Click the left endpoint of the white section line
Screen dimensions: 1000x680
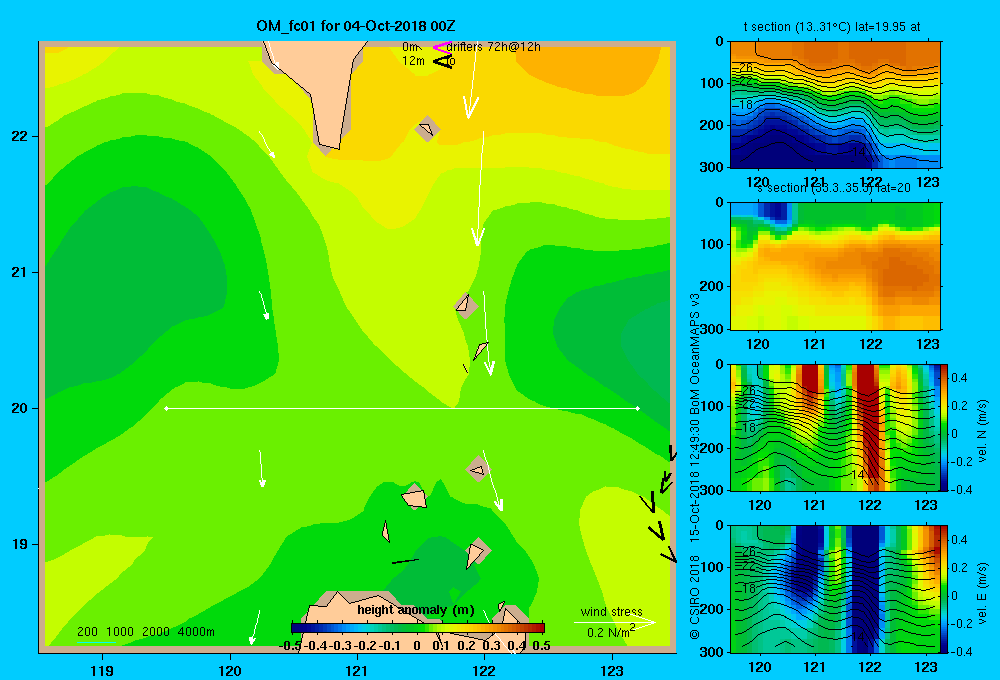pos(166,408)
